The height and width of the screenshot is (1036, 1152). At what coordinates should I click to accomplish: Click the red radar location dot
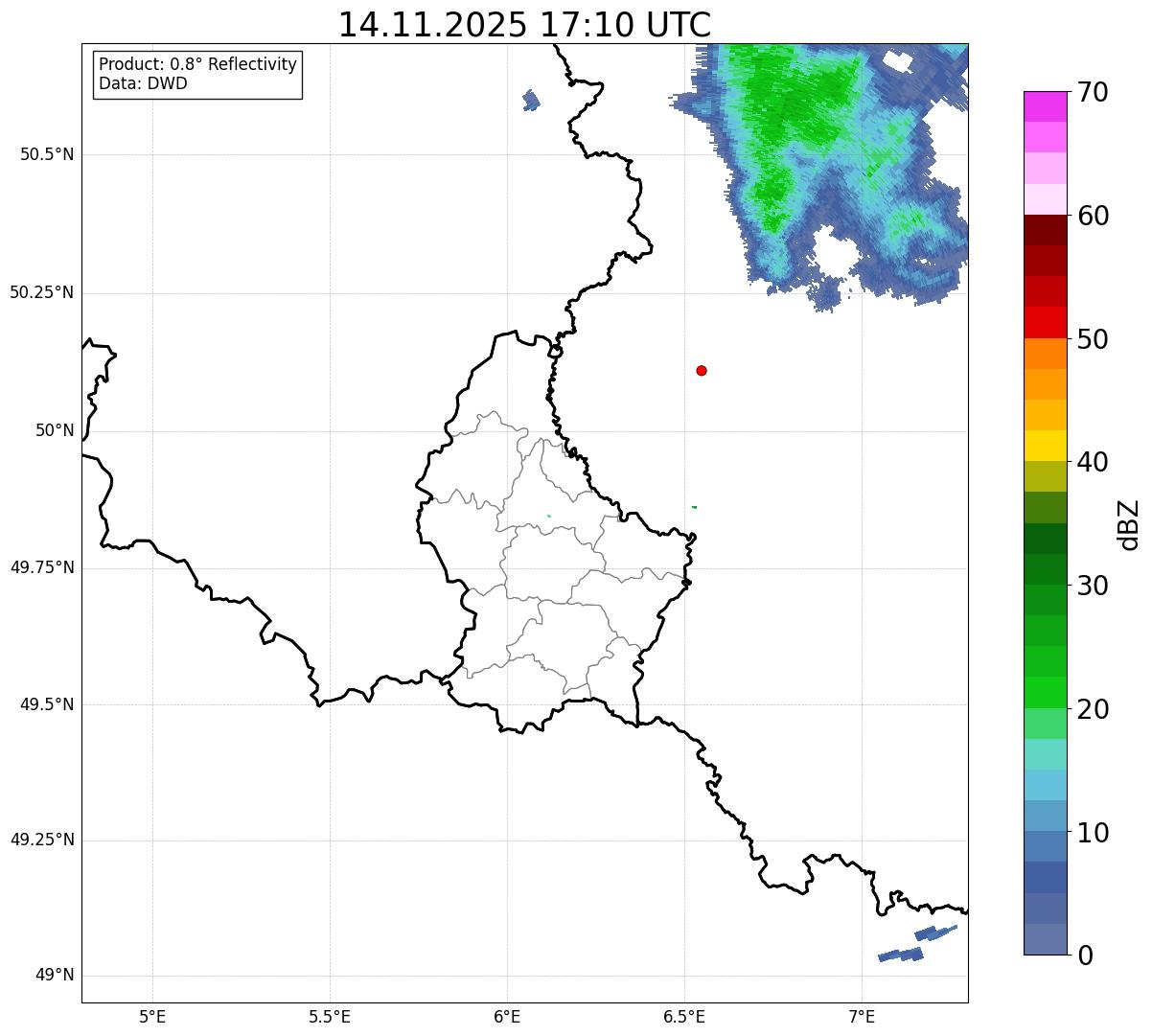tap(702, 370)
